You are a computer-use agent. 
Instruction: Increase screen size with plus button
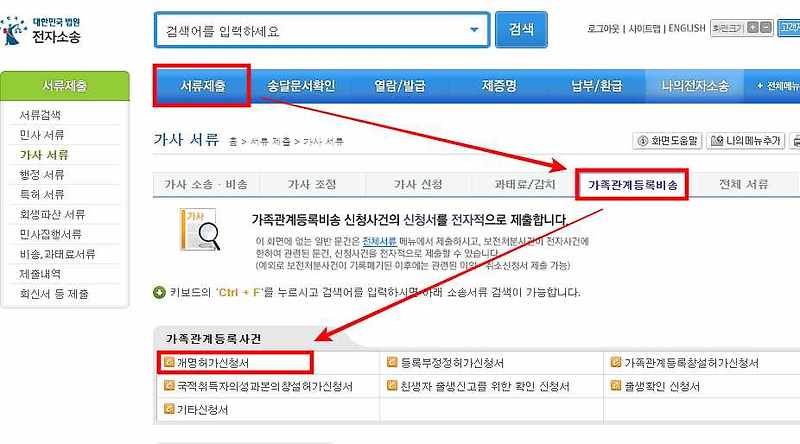pos(753,28)
